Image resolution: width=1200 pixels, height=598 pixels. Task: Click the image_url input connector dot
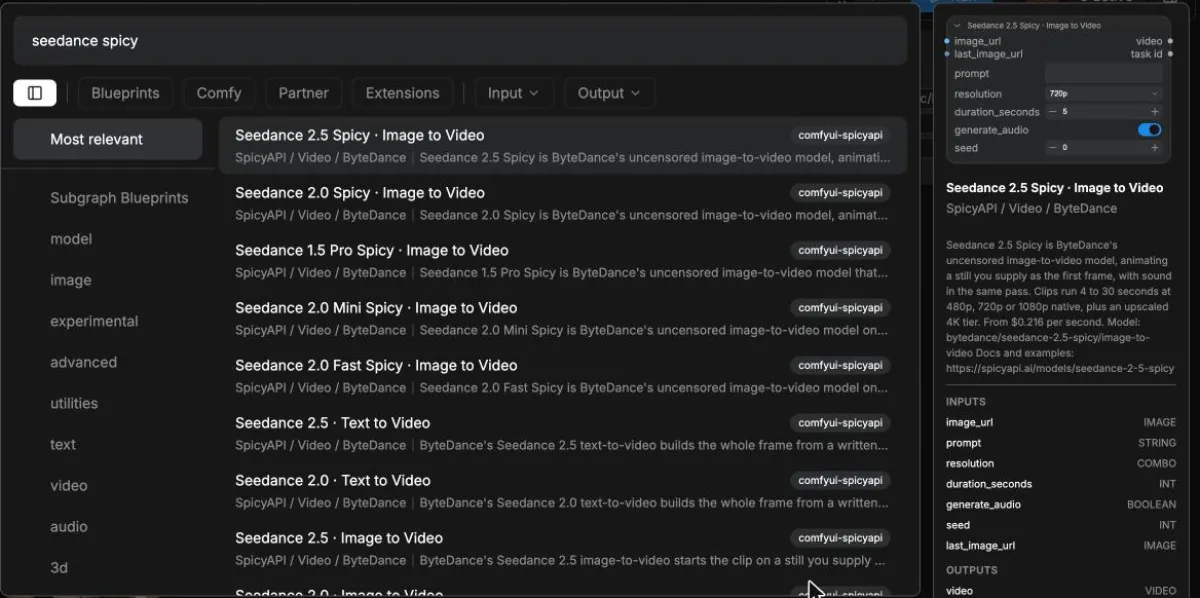click(x=948, y=41)
